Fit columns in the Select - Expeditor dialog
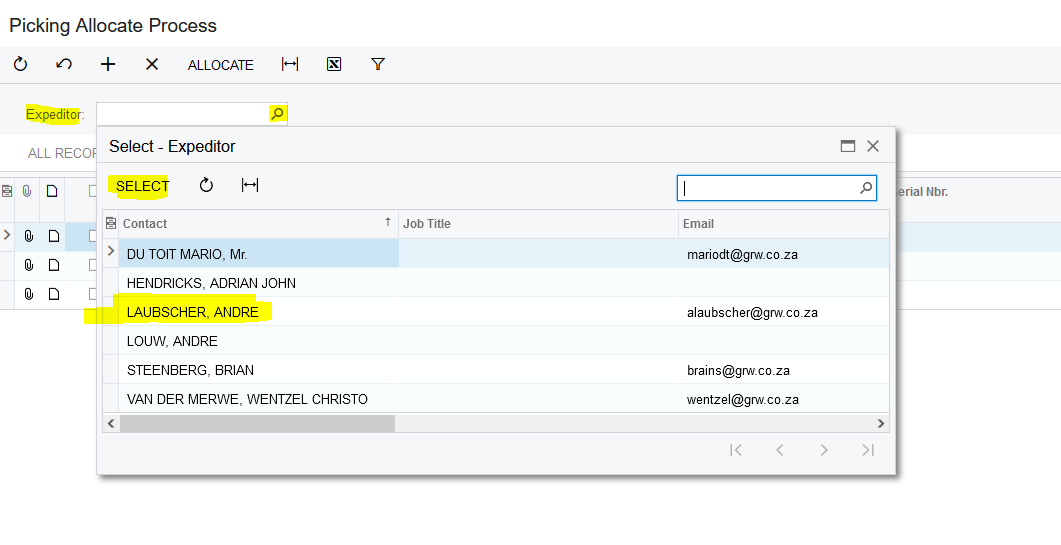 [x=250, y=185]
